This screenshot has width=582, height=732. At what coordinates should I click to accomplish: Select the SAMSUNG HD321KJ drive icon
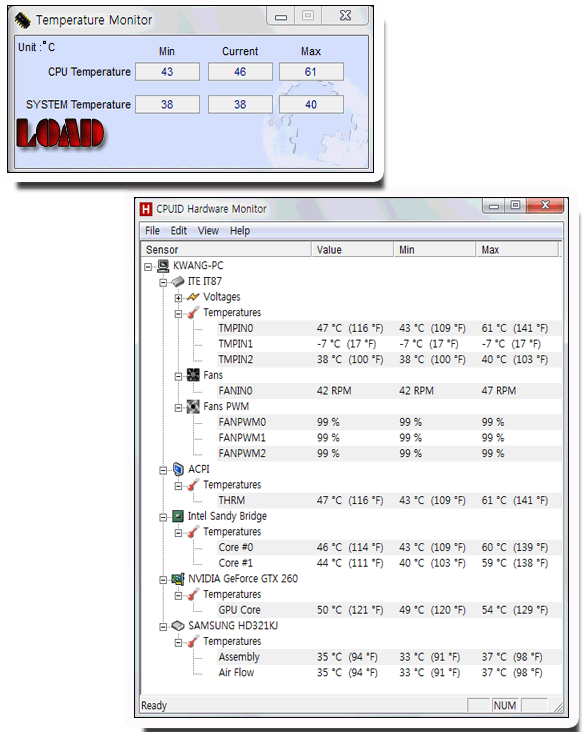click(x=178, y=626)
